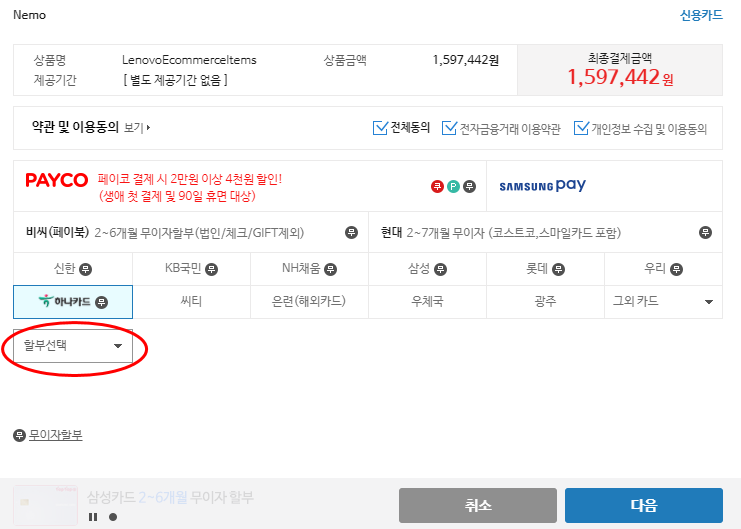Select 하나카드 option
Viewport: 741px width, 529px height.
pyautogui.click(x=73, y=302)
